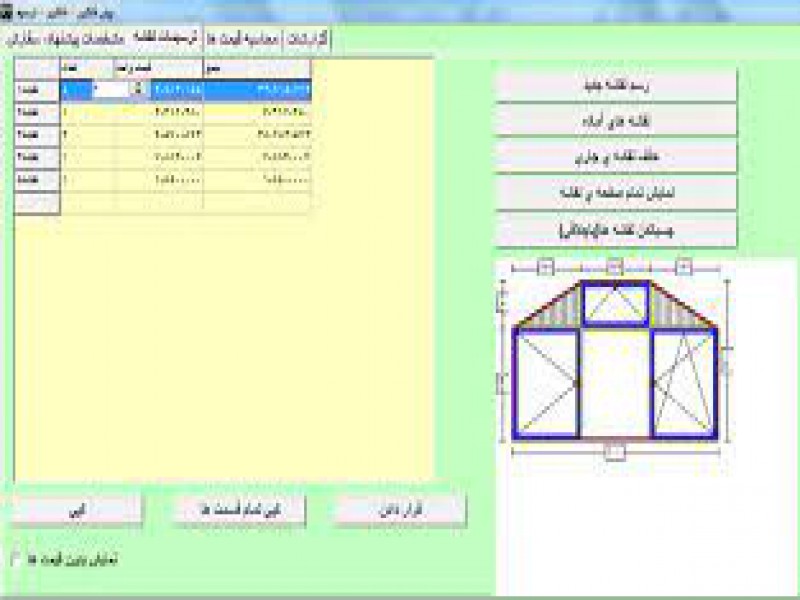Image resolution: width=800 pixels, height=600 pixels.
Task: Open the 'گزارشات' tab
Action: (x=308, y=40)
